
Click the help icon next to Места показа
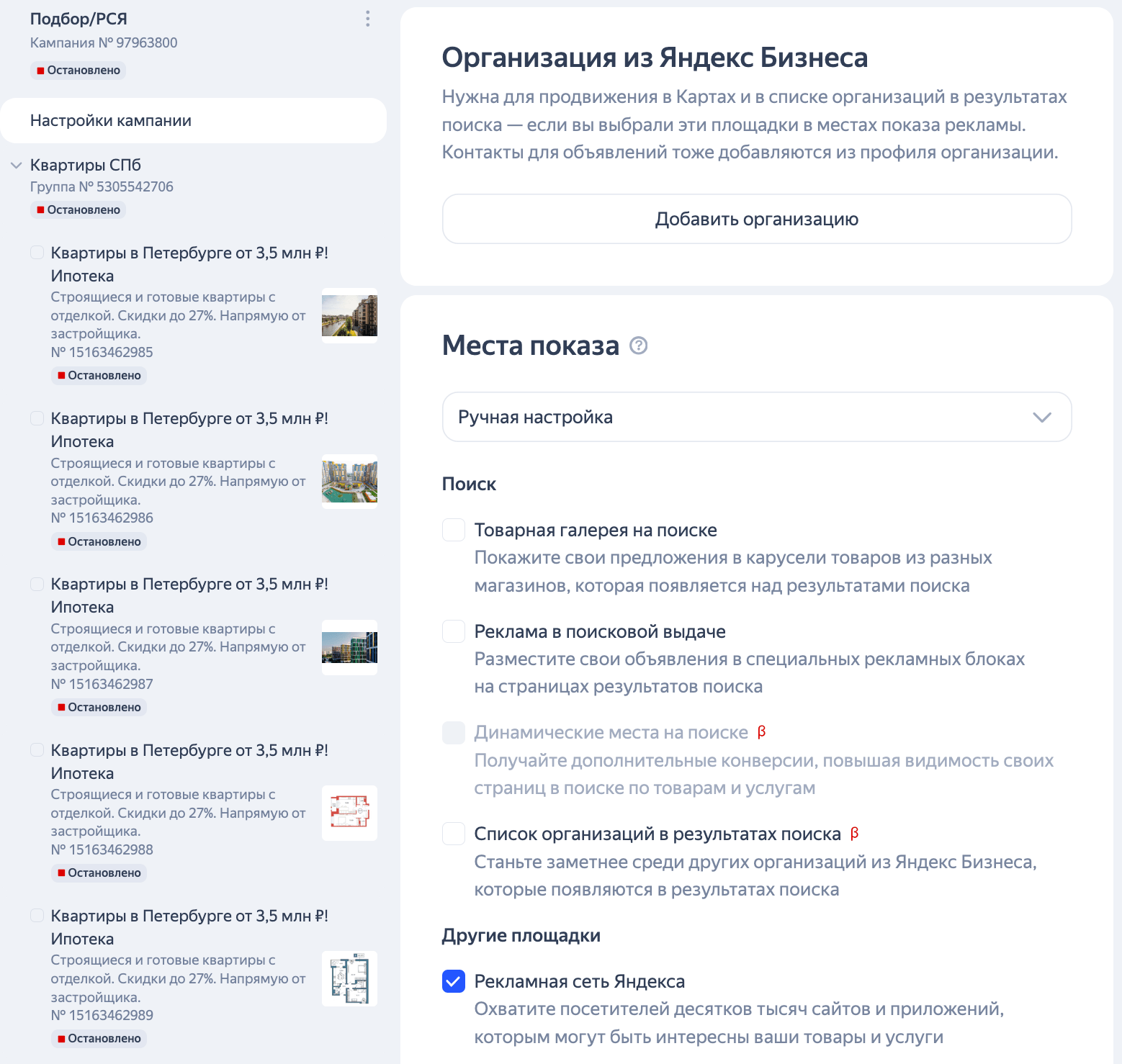[638, 346]
